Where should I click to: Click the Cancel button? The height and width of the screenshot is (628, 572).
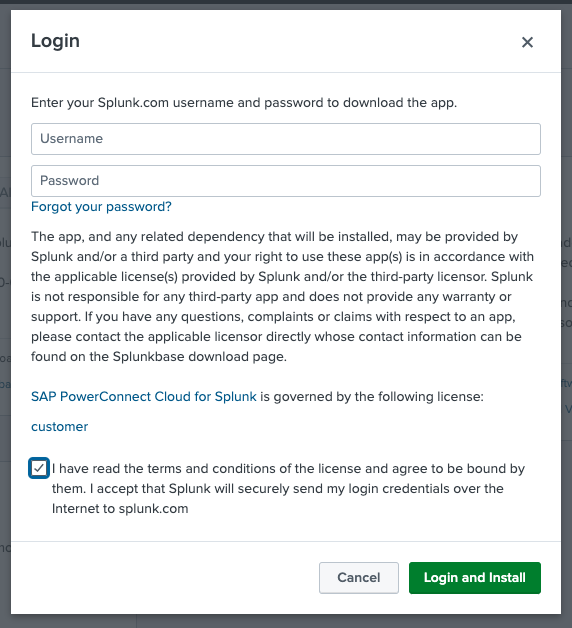359,578
